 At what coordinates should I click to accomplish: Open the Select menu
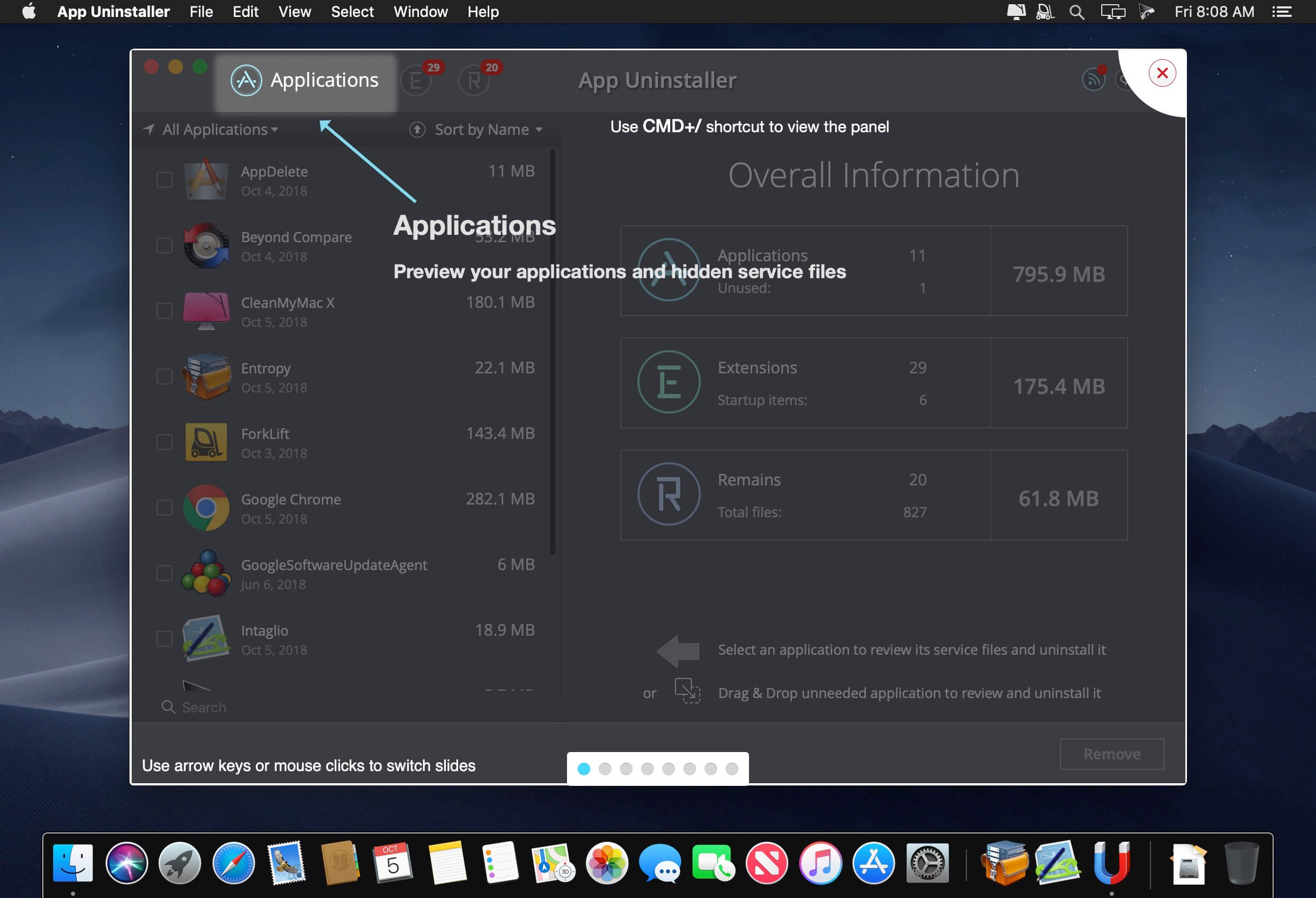click(x=352, y=12)
